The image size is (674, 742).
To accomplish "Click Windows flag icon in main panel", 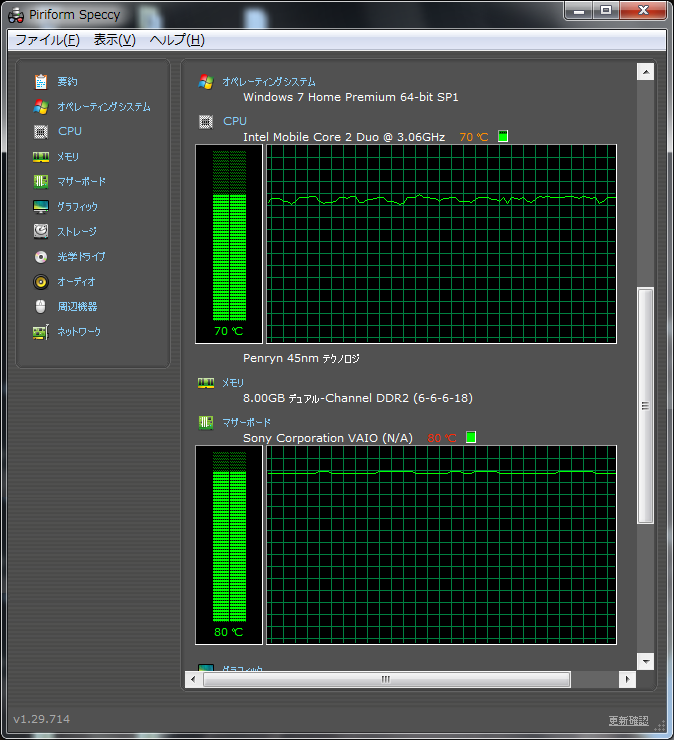I will point(205,82).
